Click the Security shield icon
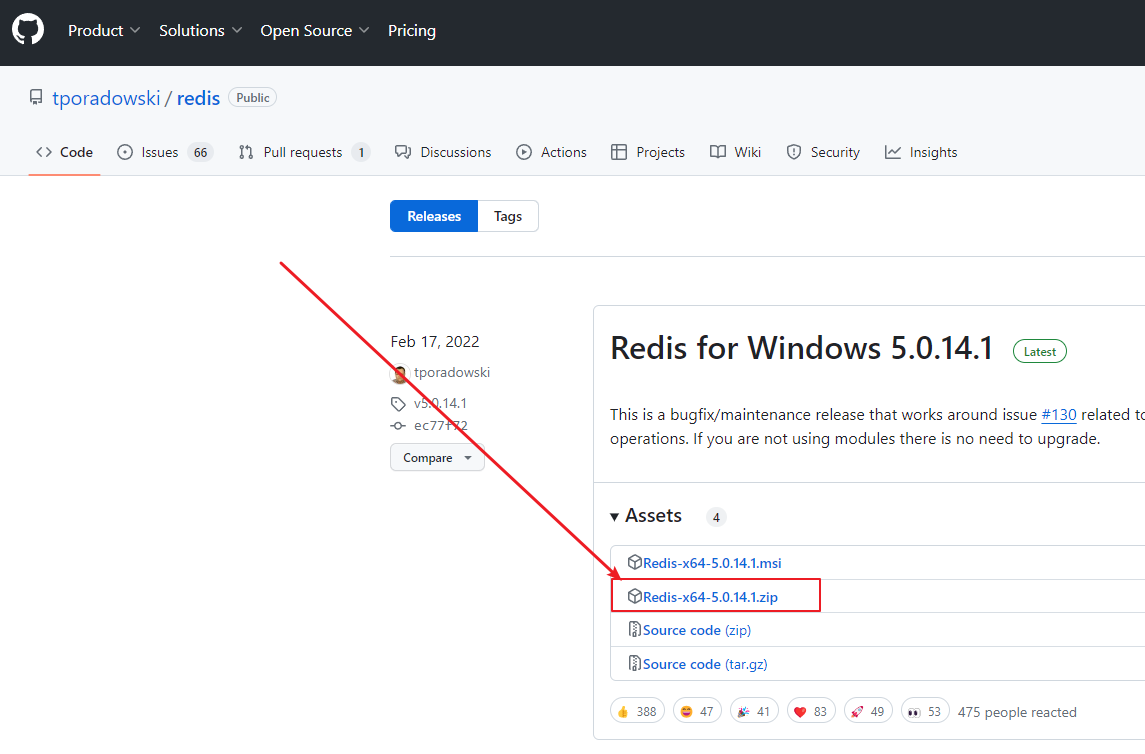The width and height of the screenshot is (1145, 754). pyautogui.click(x=794, y=152)
